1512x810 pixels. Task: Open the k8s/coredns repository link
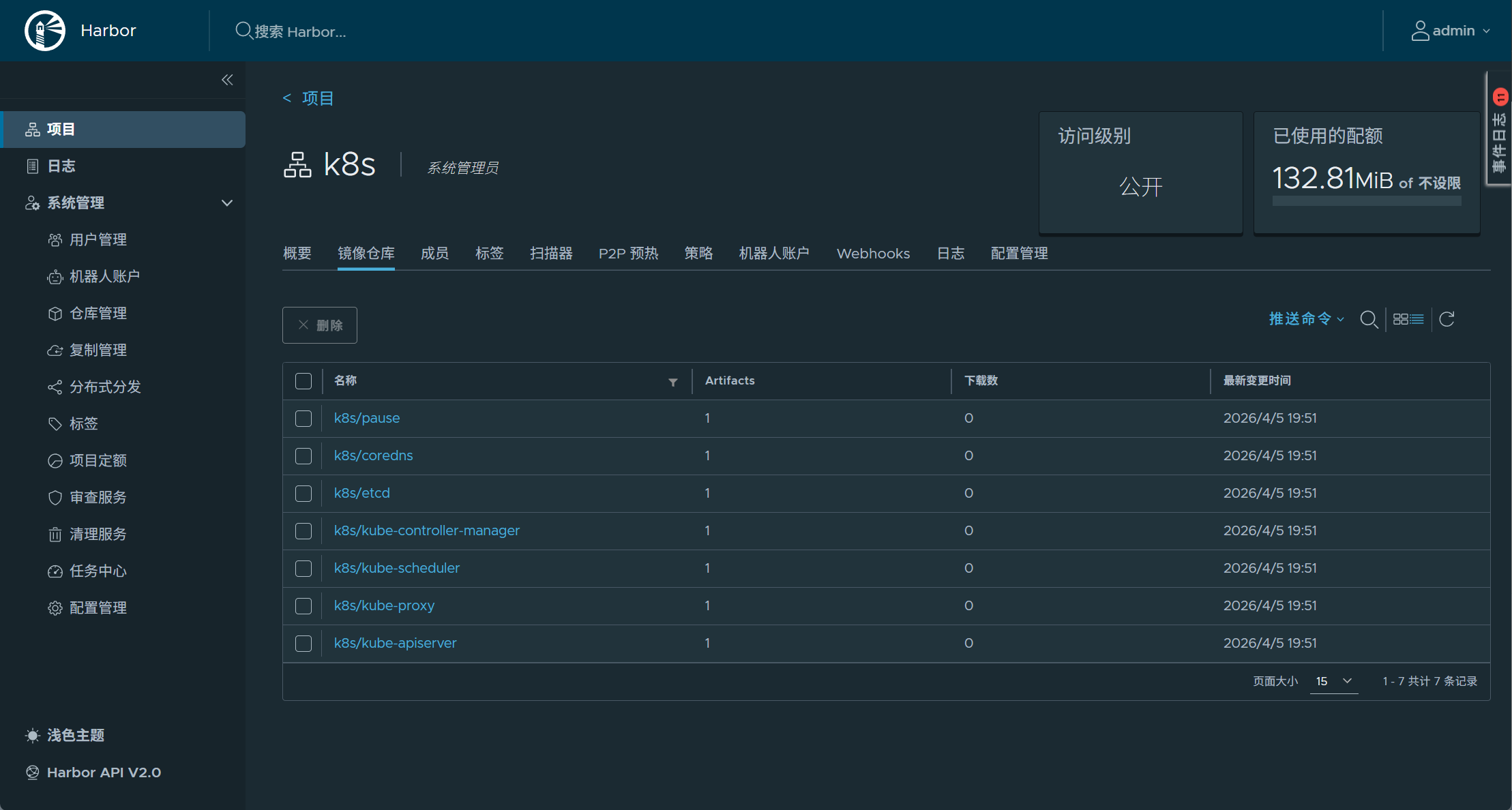(x=373, y=455)
